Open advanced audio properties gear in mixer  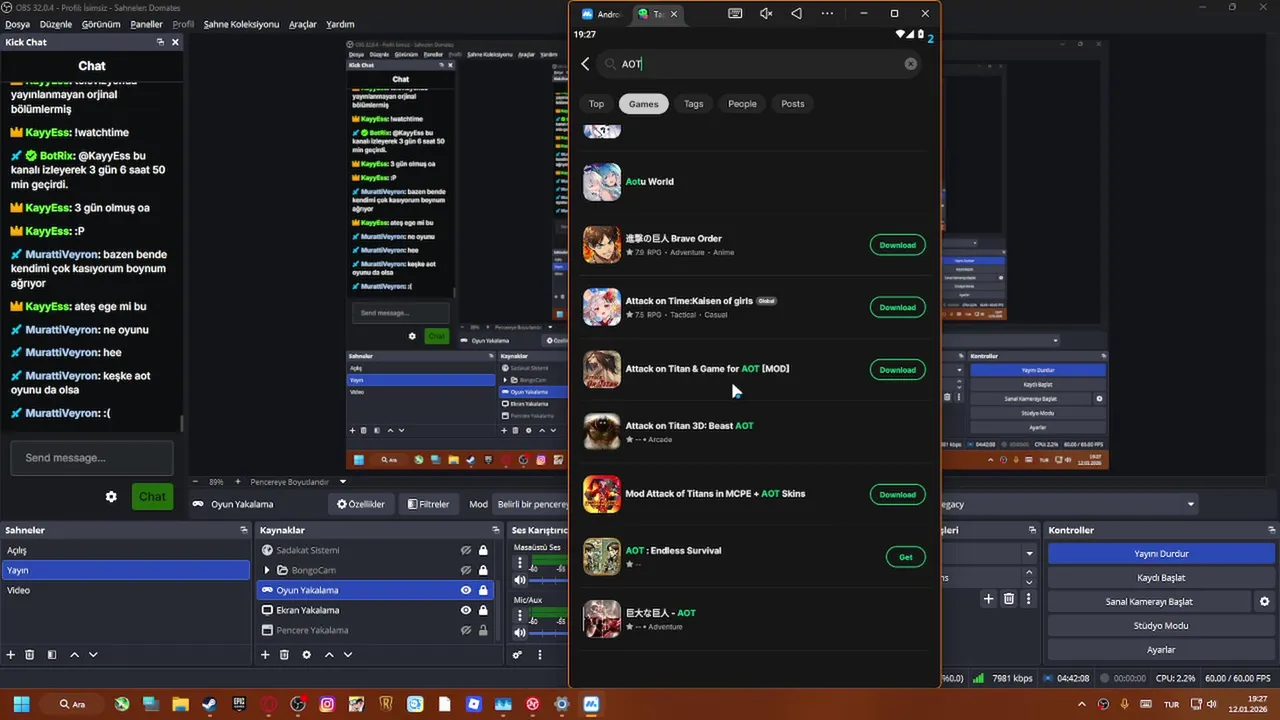click(517, 655)
